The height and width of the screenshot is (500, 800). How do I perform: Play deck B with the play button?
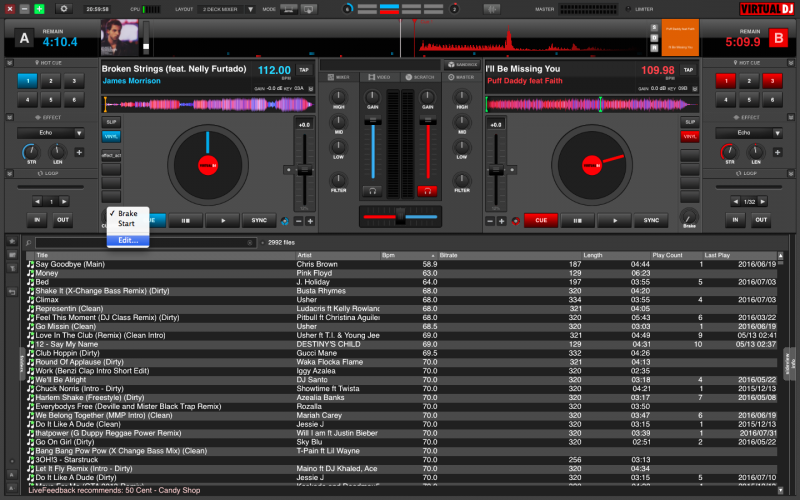(615, 220)
